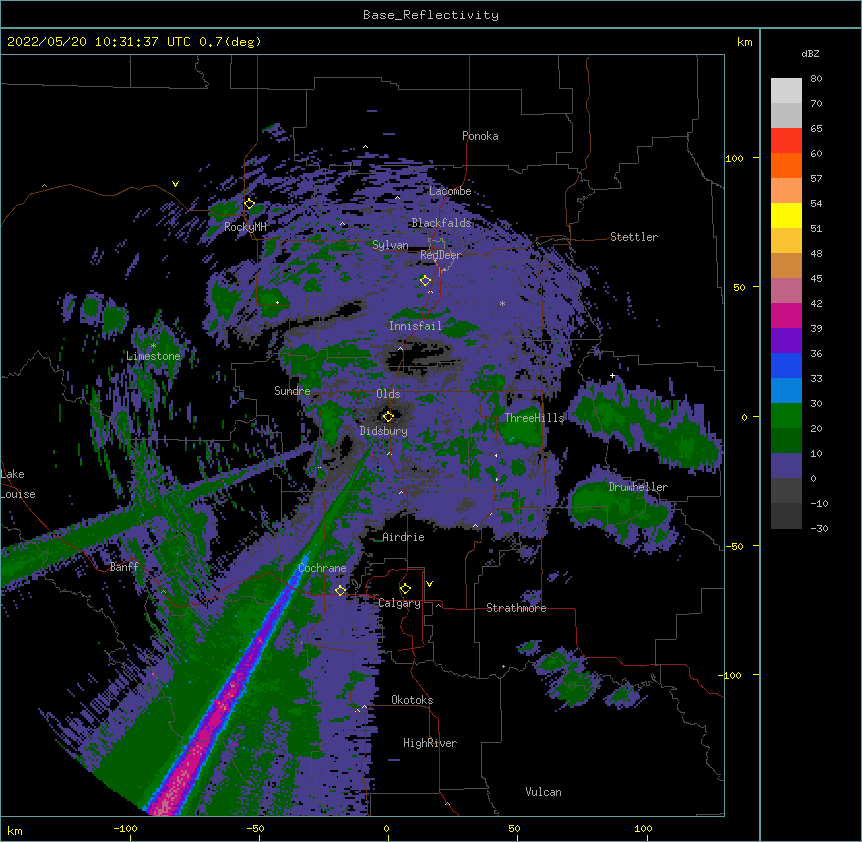This screenshot has width=862, height=842.
Task: Click the Stettler city label
Action: (x=634, y=237)
